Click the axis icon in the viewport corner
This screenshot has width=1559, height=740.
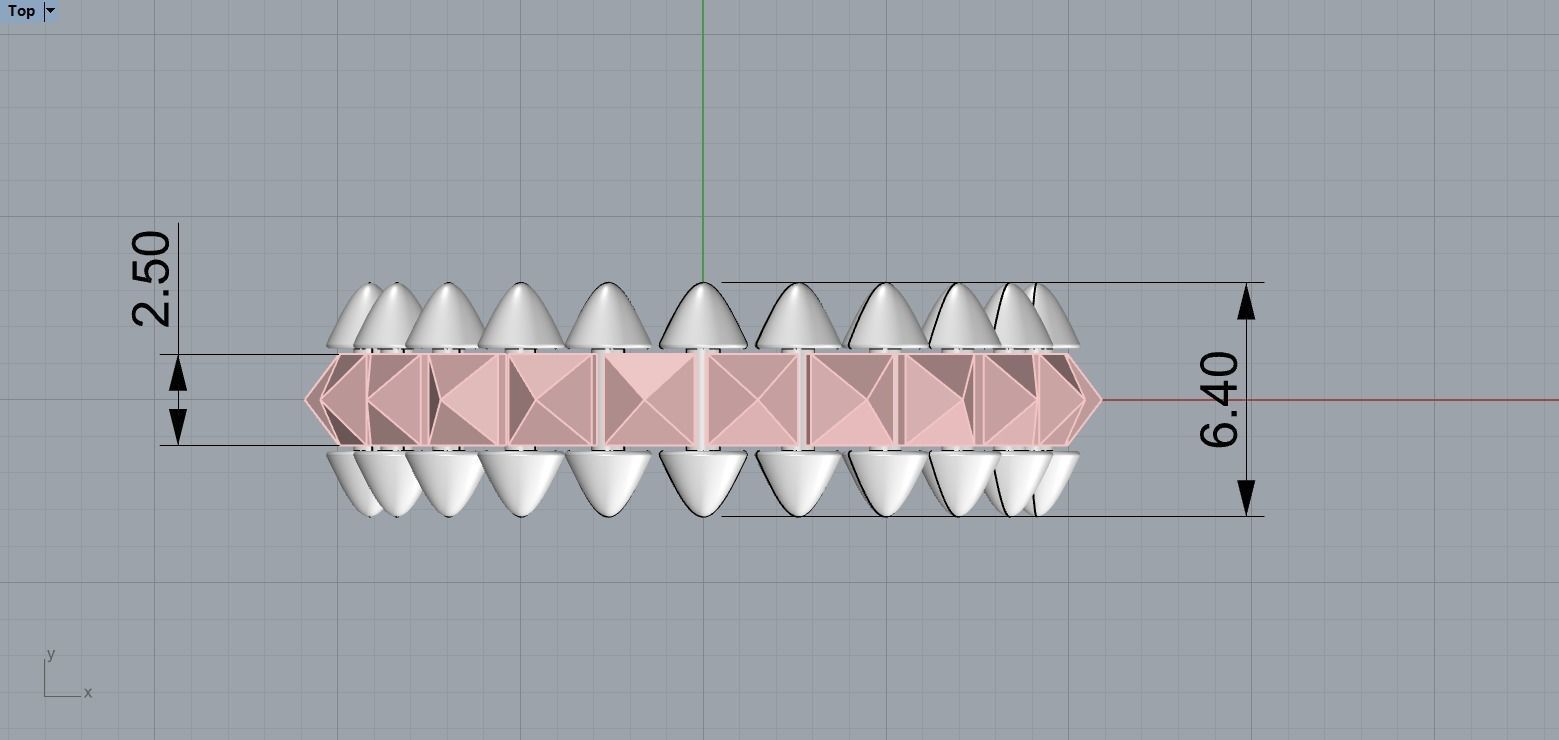pos(66,674)
